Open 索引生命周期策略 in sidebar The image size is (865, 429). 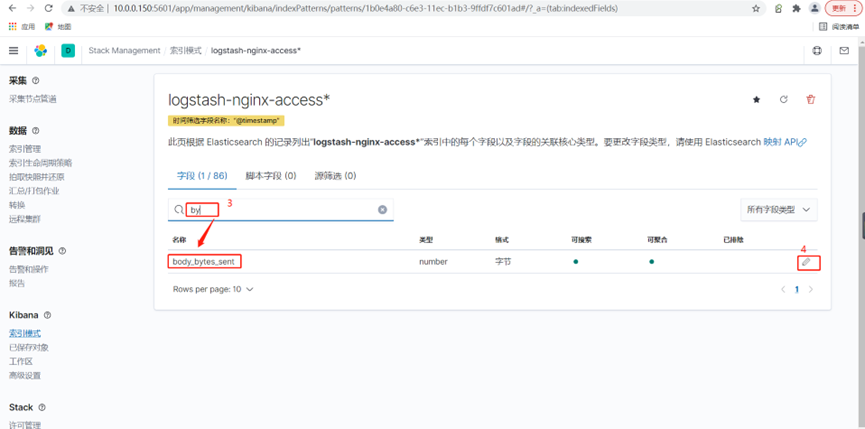[x=40, y=163]
